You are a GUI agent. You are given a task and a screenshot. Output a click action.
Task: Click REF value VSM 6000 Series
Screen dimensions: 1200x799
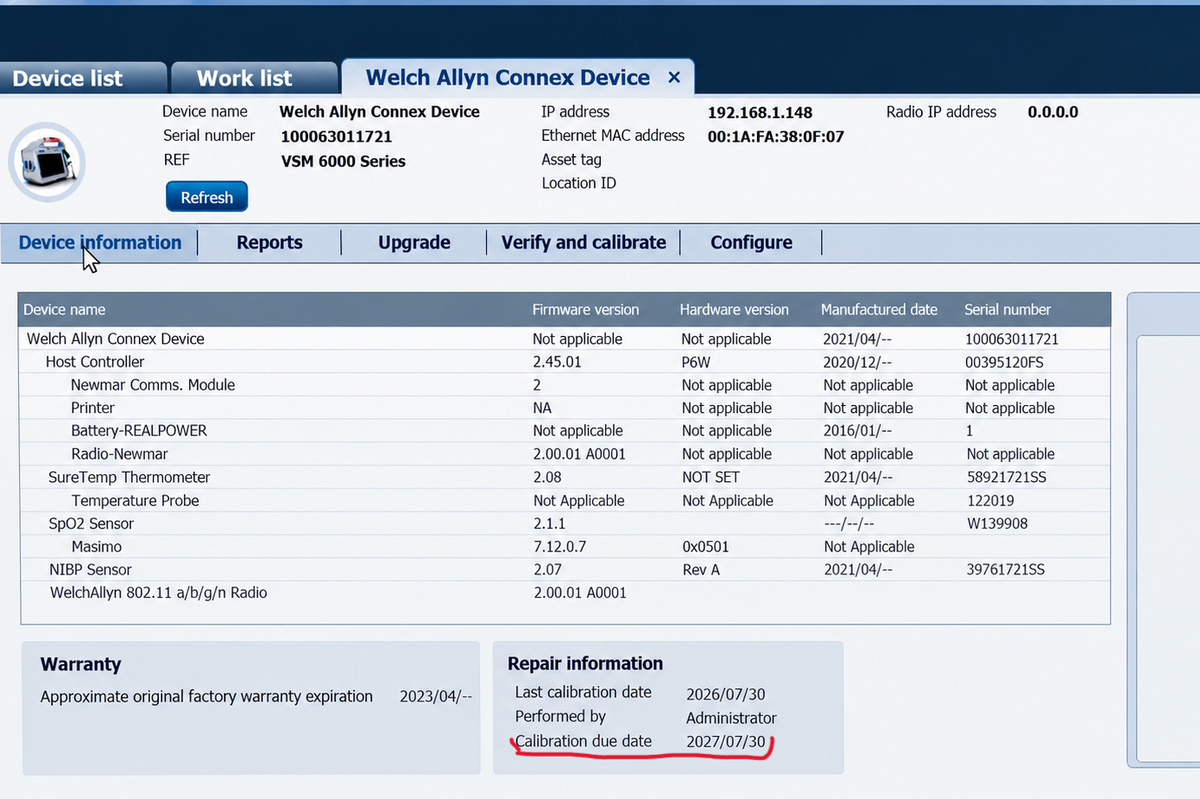pyautogui.click(x=344, y=160)
